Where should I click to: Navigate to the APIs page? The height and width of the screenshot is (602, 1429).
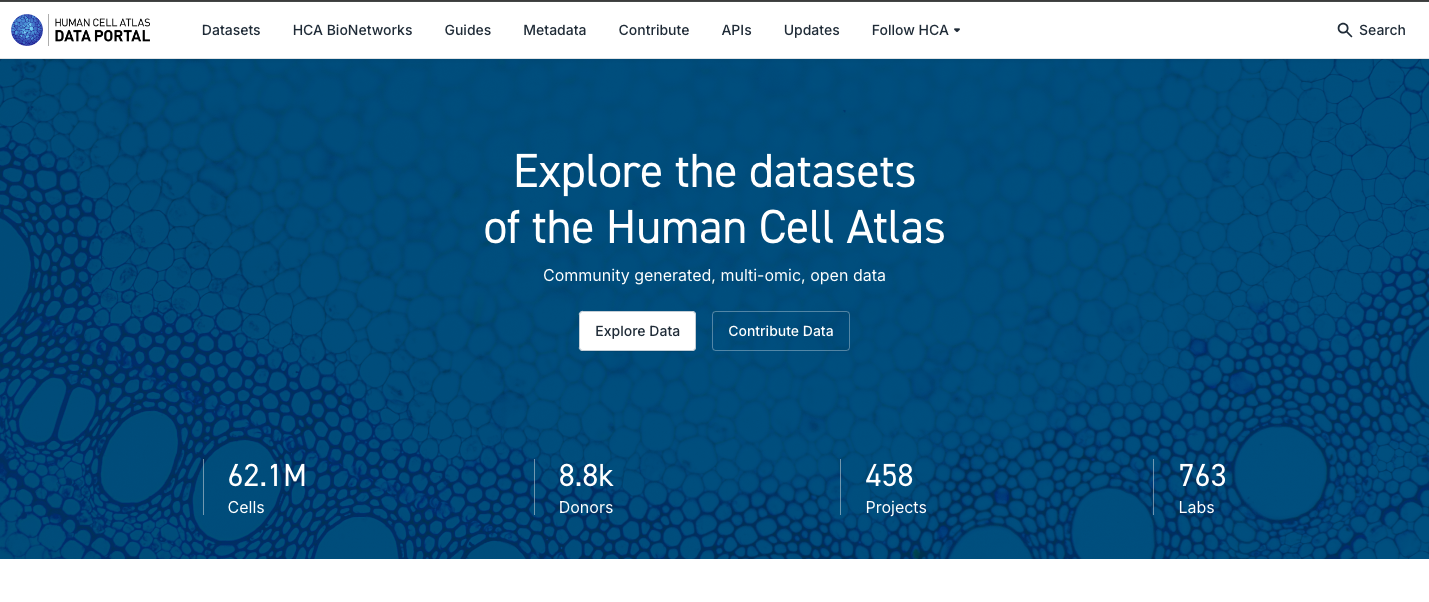click(736, 30)
